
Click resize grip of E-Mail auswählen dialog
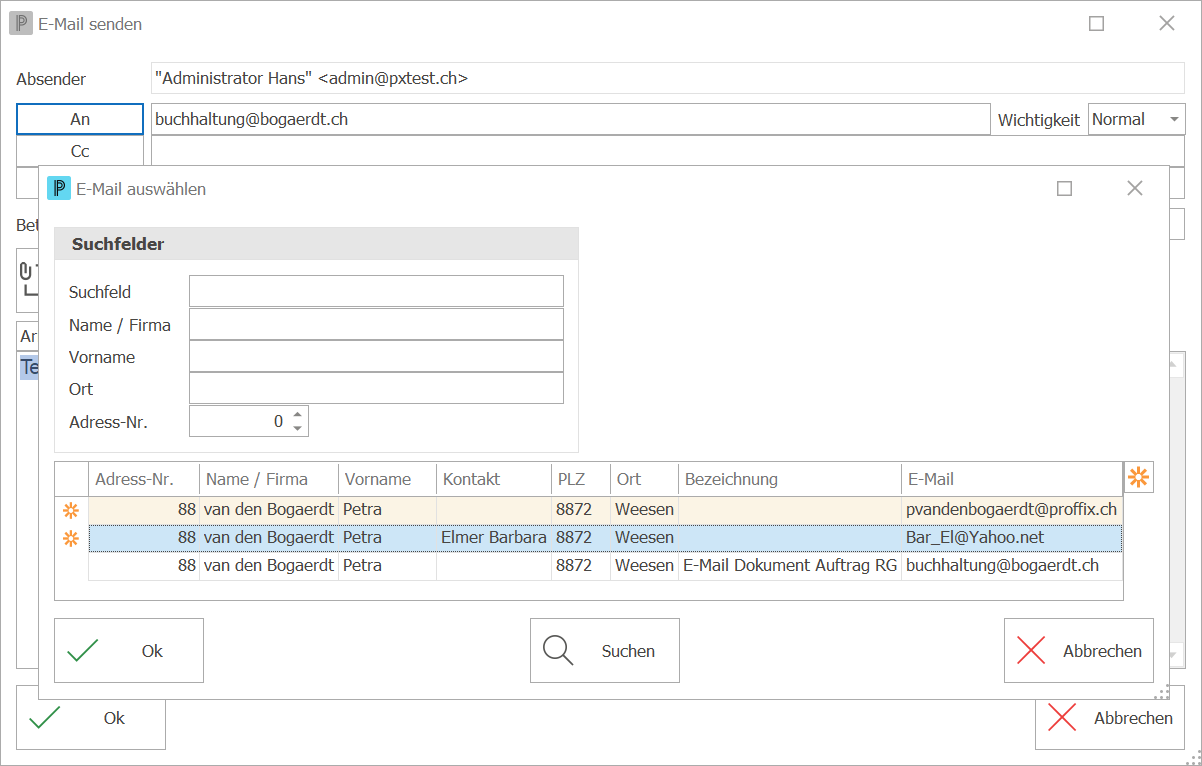tap(1162, 692)
